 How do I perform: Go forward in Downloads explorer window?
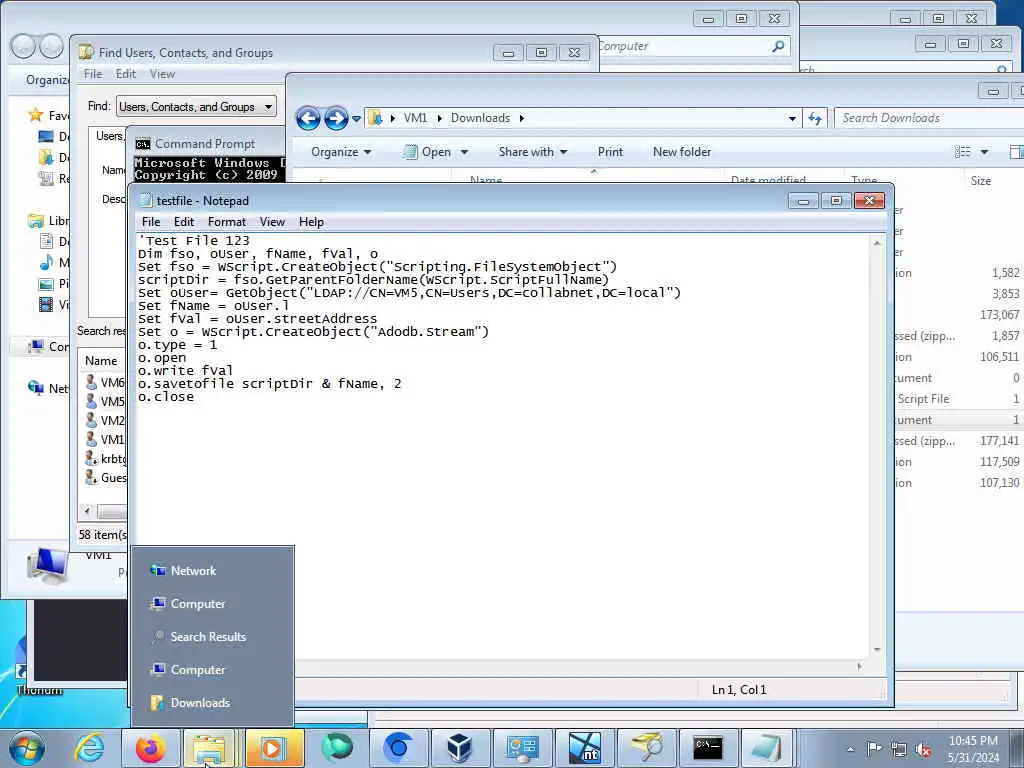336,118
